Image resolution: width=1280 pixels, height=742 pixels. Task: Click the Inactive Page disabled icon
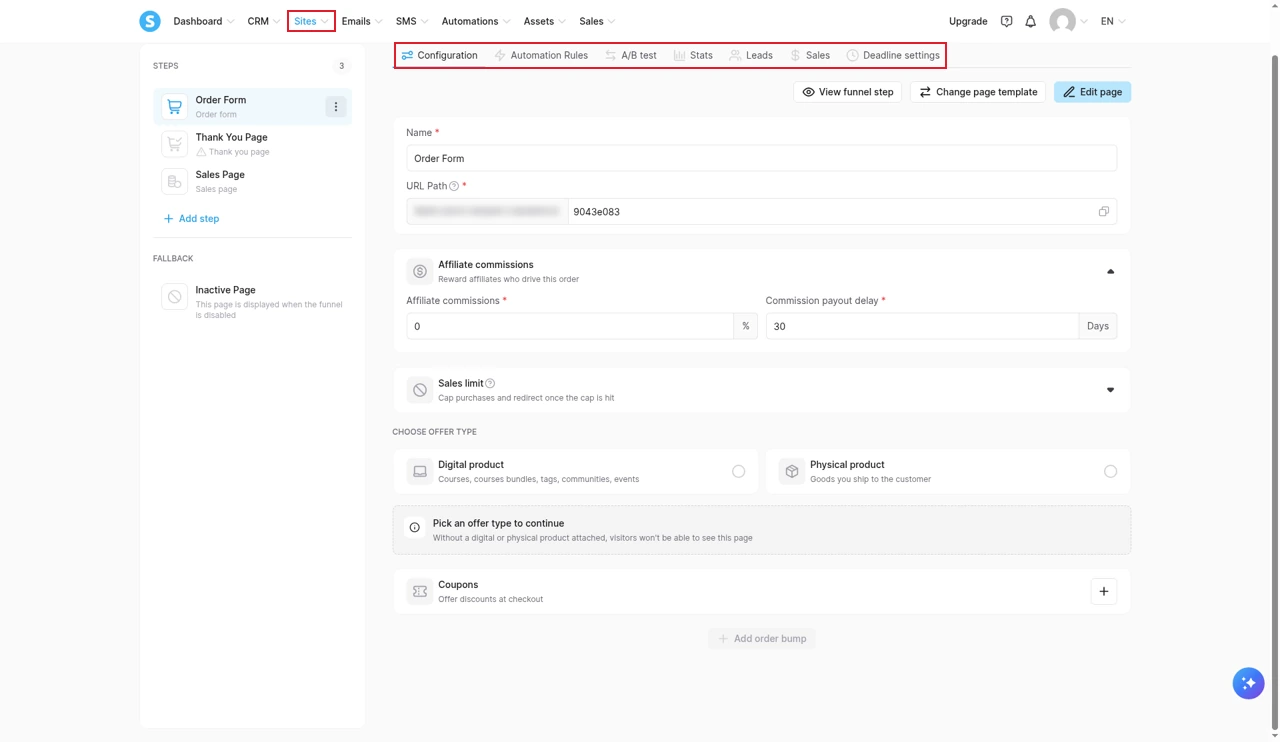[175, 297]
